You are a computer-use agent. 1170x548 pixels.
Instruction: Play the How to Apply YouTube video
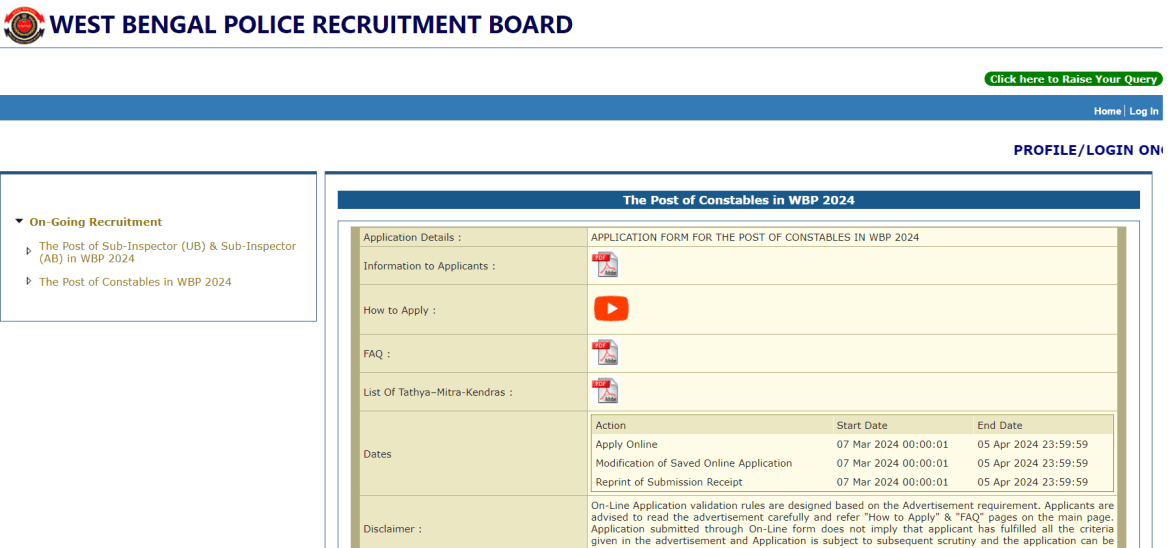point(611,309)
